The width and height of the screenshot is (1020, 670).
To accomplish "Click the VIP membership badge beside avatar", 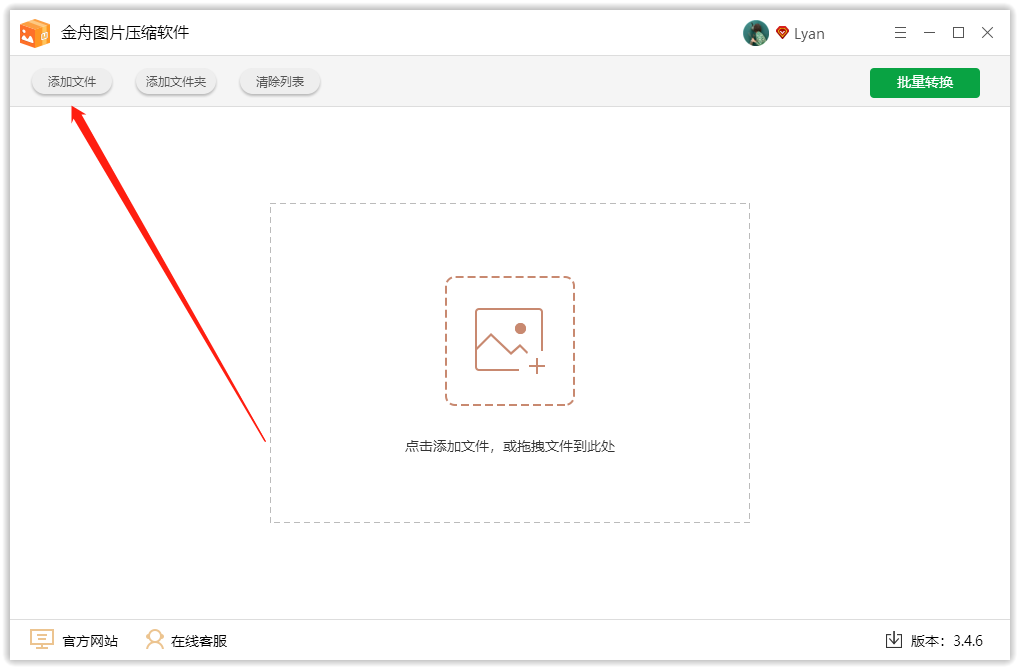I will click(781, 32).
